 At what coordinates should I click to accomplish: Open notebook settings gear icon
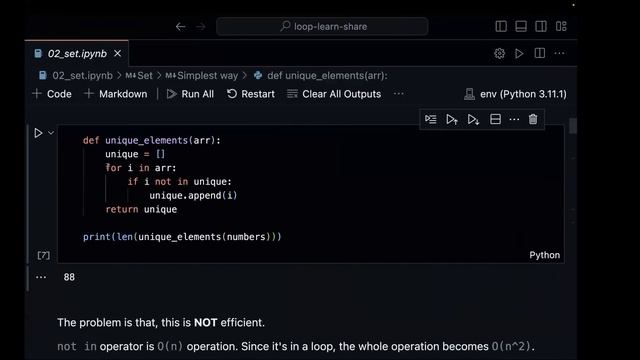(499, 53)
